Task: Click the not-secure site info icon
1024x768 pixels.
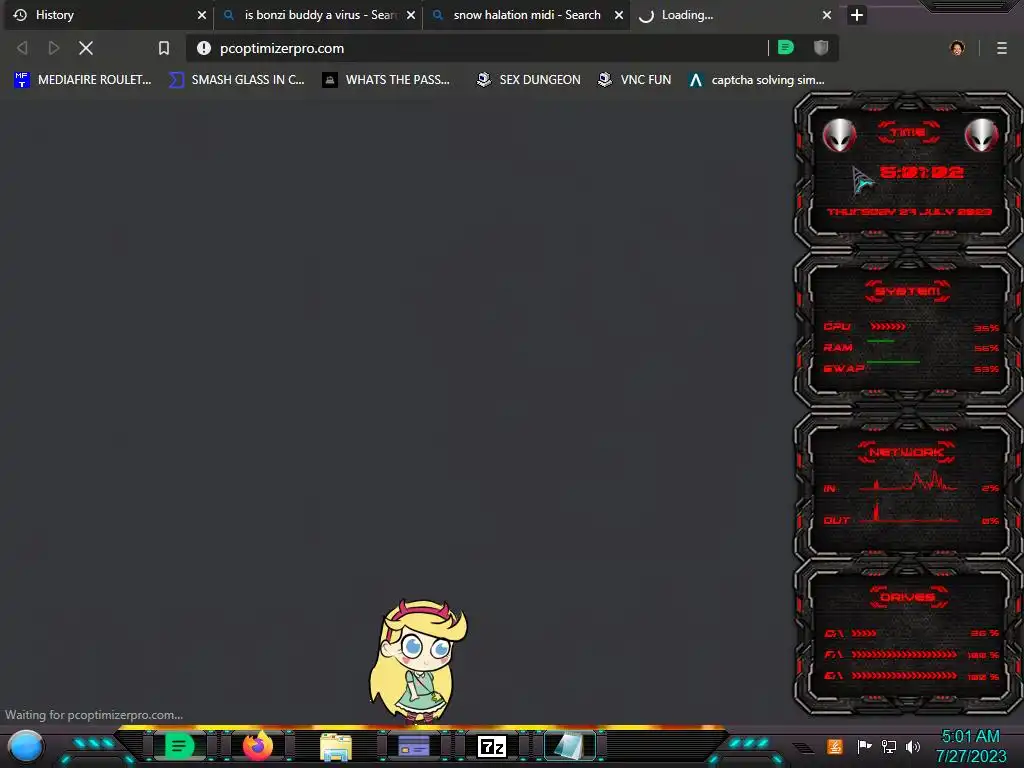Action: [204, 48]
